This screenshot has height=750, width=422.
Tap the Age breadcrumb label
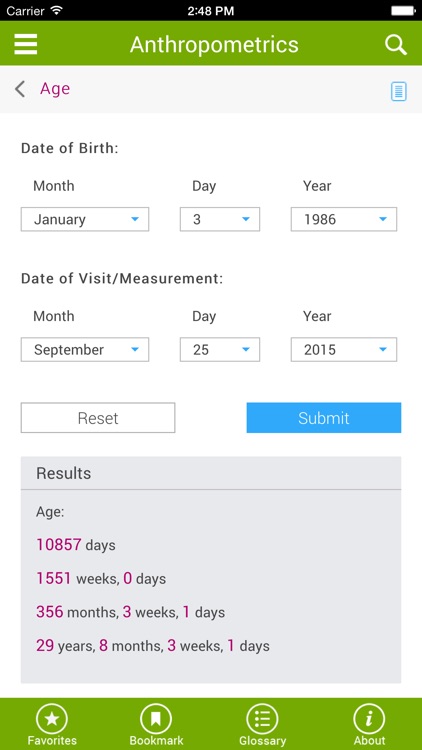[x=55, y=89]
